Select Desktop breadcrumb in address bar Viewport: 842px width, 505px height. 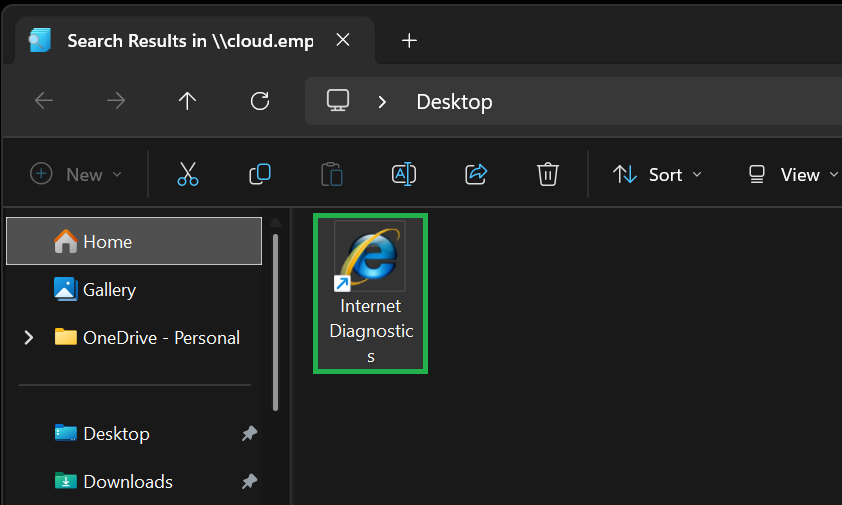point(454,102)
